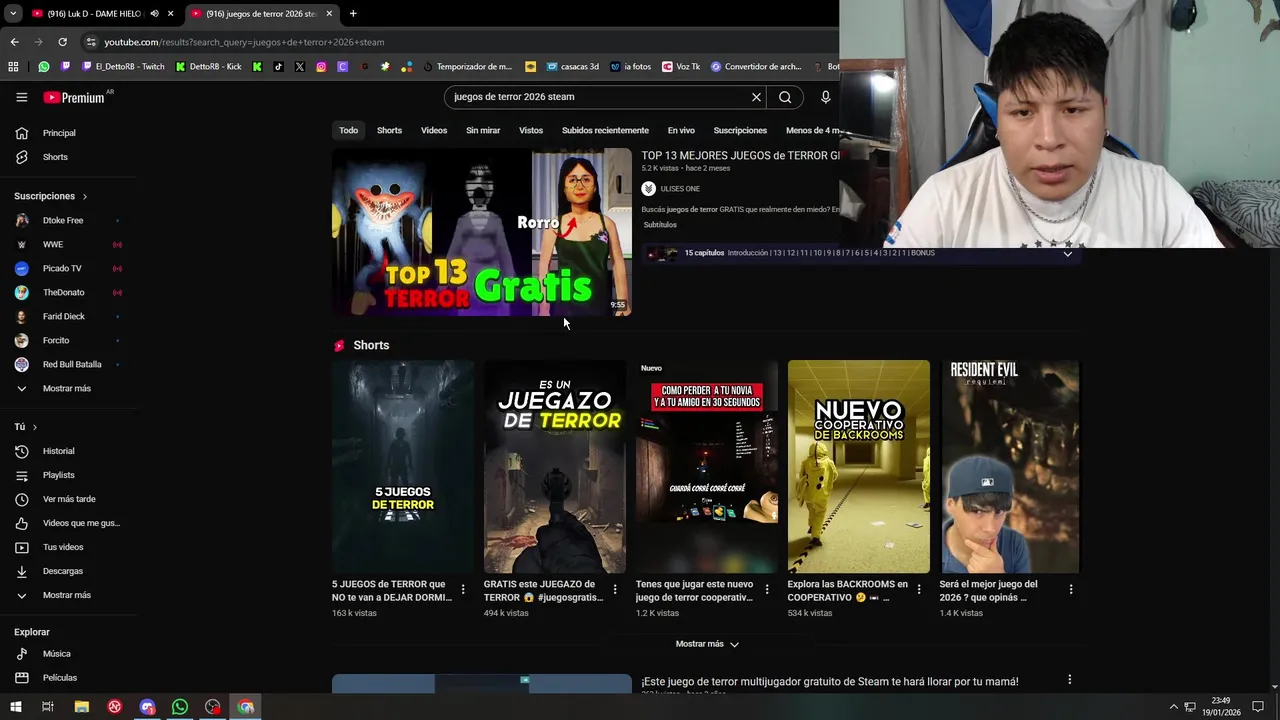Open the Windows Start menu
Viewport: 1280px width, 720px height.
(15, 707)
